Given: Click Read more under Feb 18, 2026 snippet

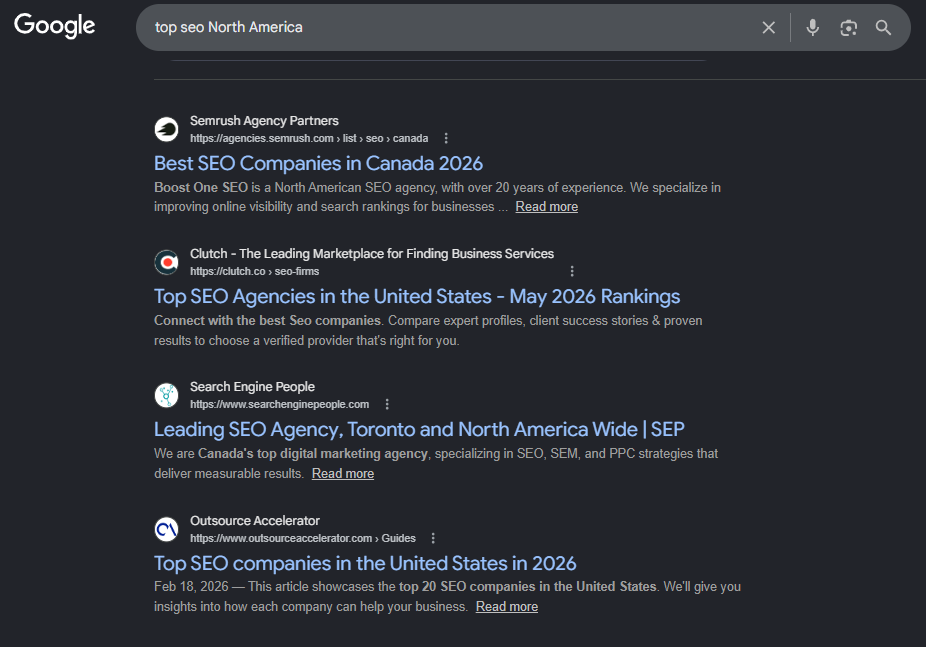Looking at the screenshot, I should pos(507,607).
